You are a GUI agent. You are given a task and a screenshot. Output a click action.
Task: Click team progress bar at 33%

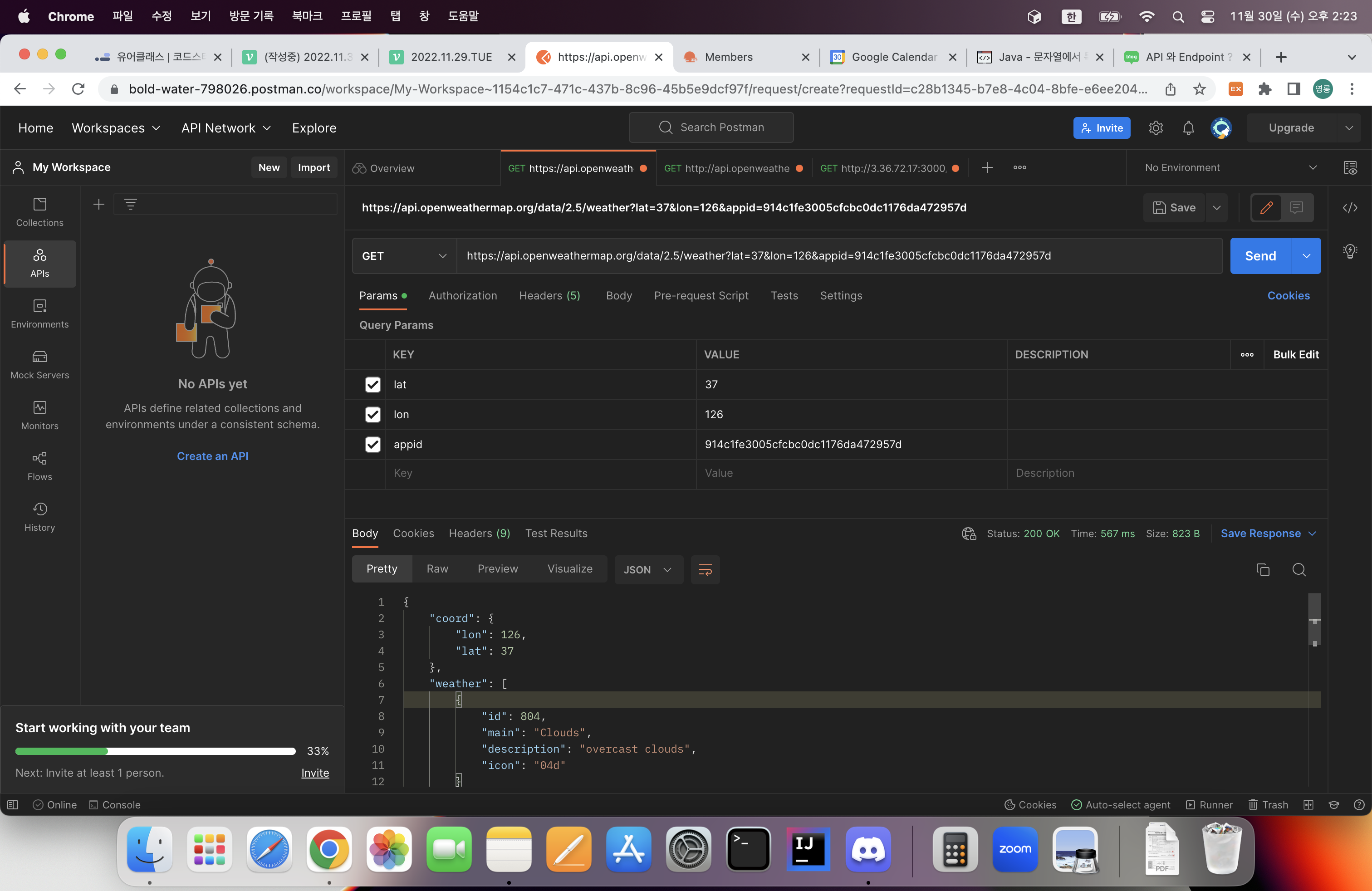point(155,751)
